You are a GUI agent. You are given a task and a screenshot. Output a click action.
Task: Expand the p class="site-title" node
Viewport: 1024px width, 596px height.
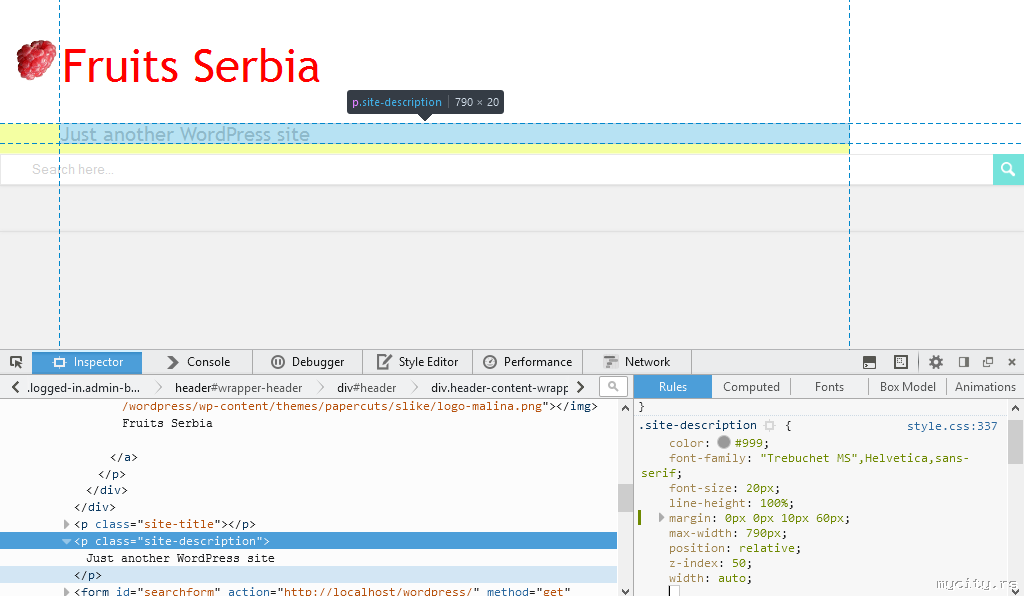coord(67,524)
